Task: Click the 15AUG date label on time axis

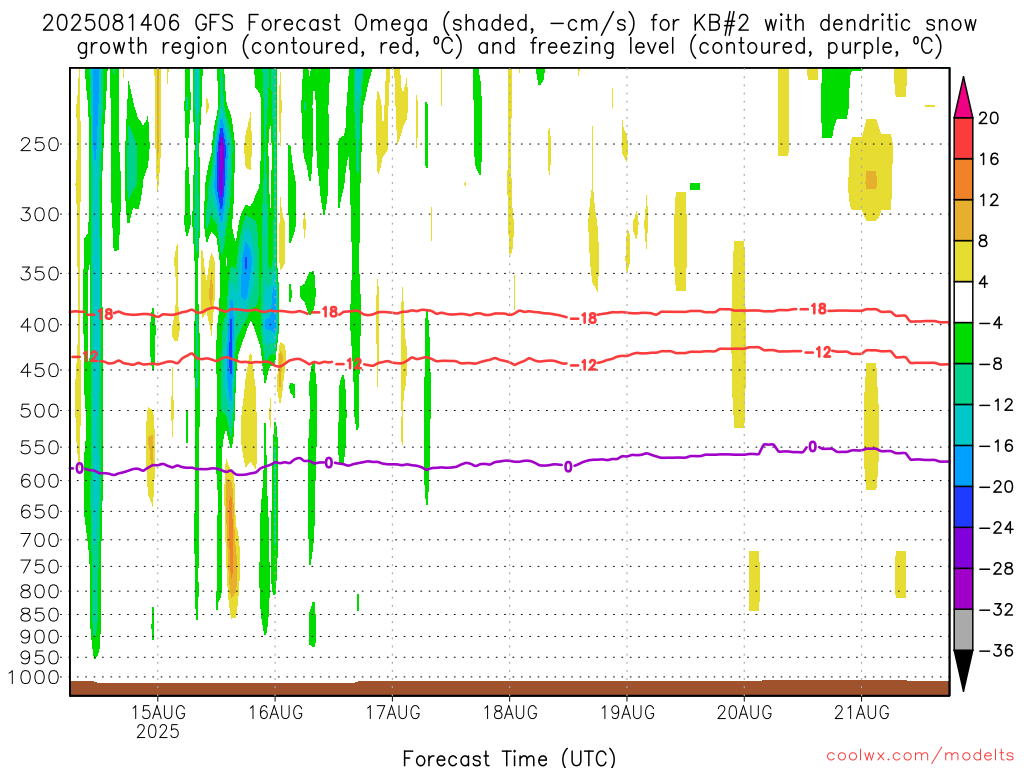Action: [158, 712]
